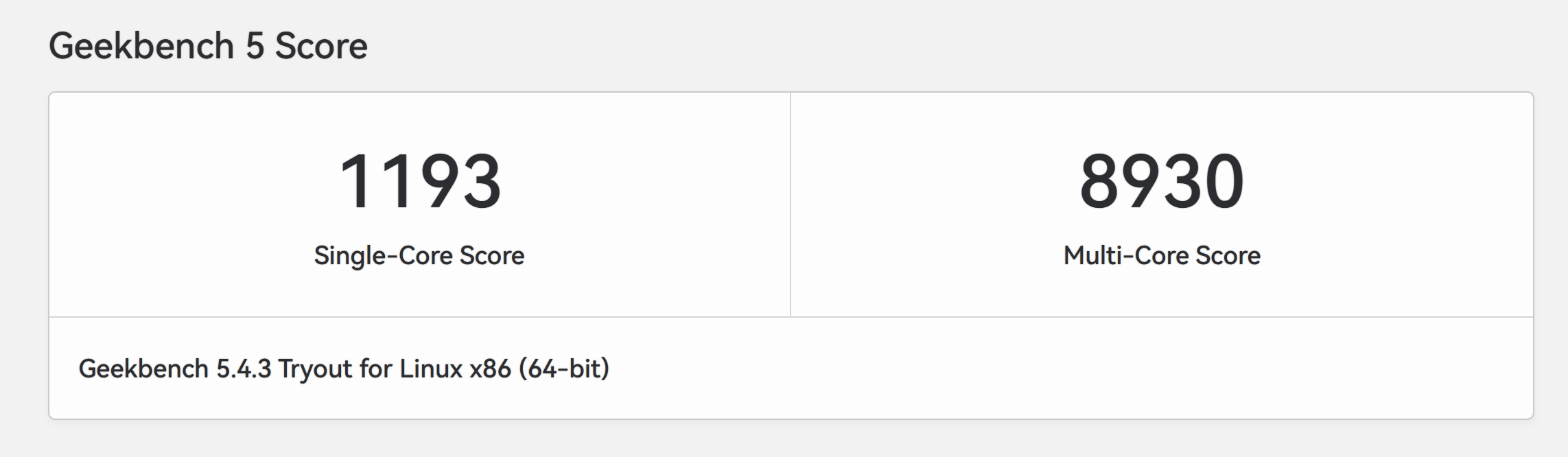Viewport: 1568px width, 457px height.
Task: Click the digit 5 in the heading
Action: click(255, 47)
